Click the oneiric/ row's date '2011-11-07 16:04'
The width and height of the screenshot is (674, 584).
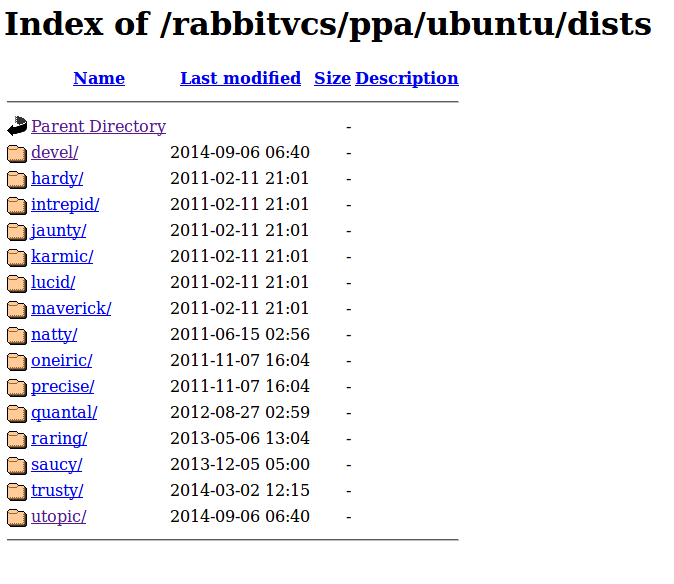click(240, 361)
